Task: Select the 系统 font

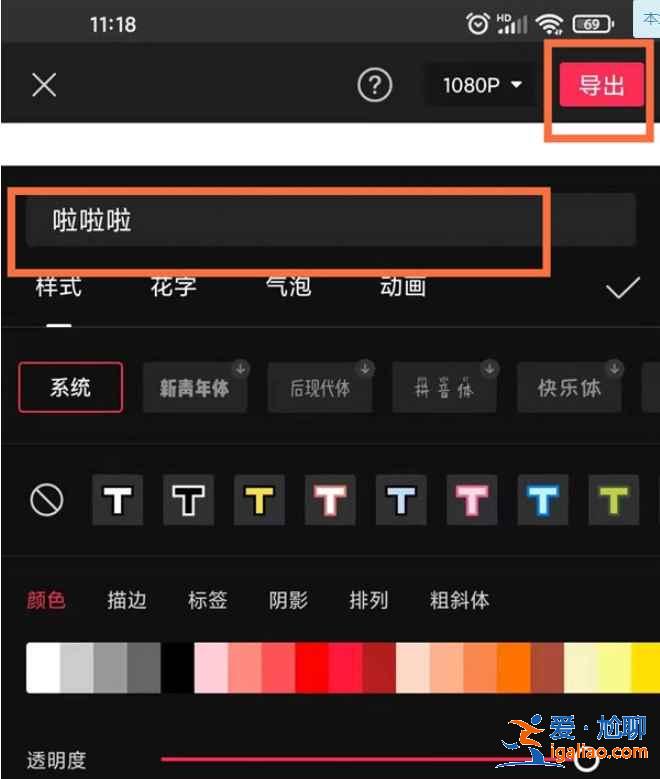Action: [x=71, y=388]
